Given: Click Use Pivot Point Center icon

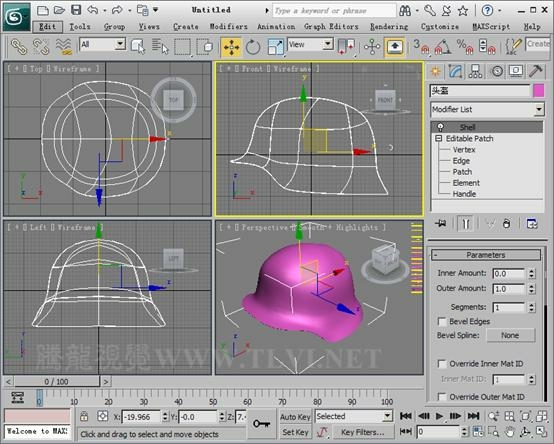Looking at the screenshot, I should [346, 47].
